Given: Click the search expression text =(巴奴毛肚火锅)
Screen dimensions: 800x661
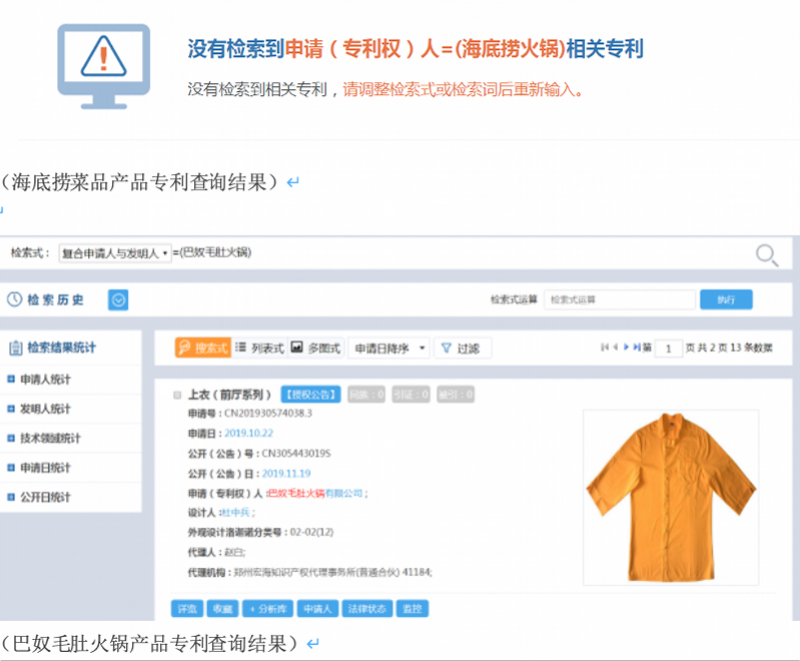Looking at the screenshot, I should [212, 252].
